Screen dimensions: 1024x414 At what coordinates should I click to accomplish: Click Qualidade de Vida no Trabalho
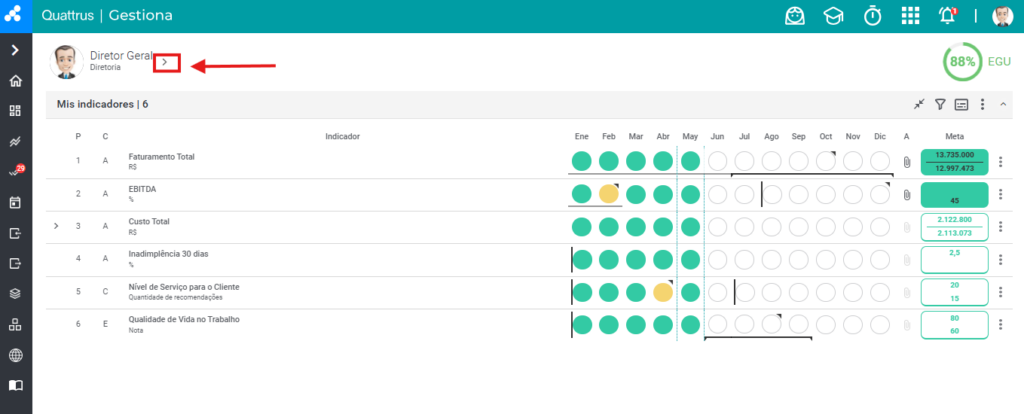[x=184, y=319]
